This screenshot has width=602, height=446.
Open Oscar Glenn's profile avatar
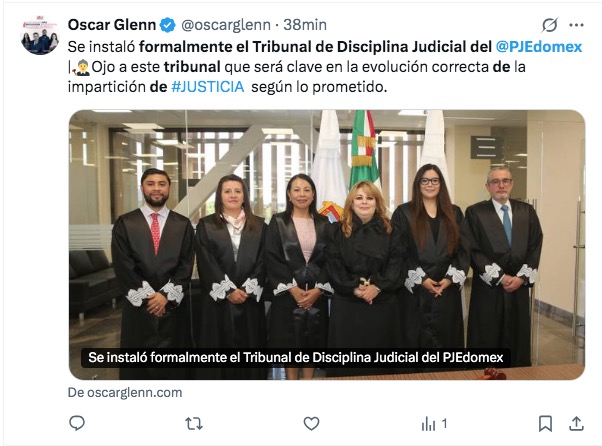point(40,35)
